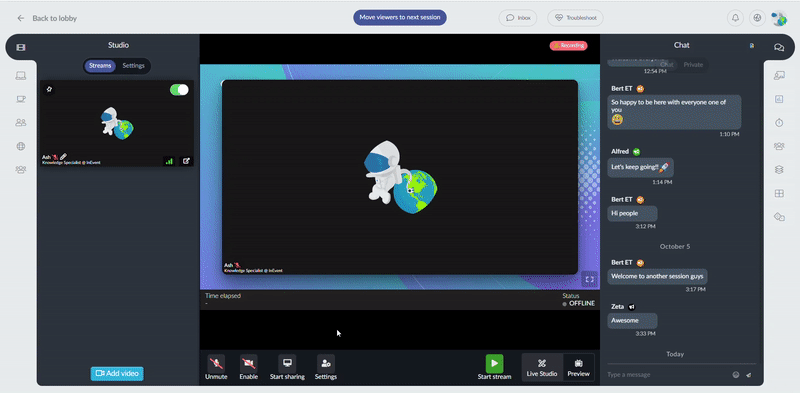Open the stopwatch timer icon in right sidebar
This screenshot has height=393, width=800.
tap(779, 122)
